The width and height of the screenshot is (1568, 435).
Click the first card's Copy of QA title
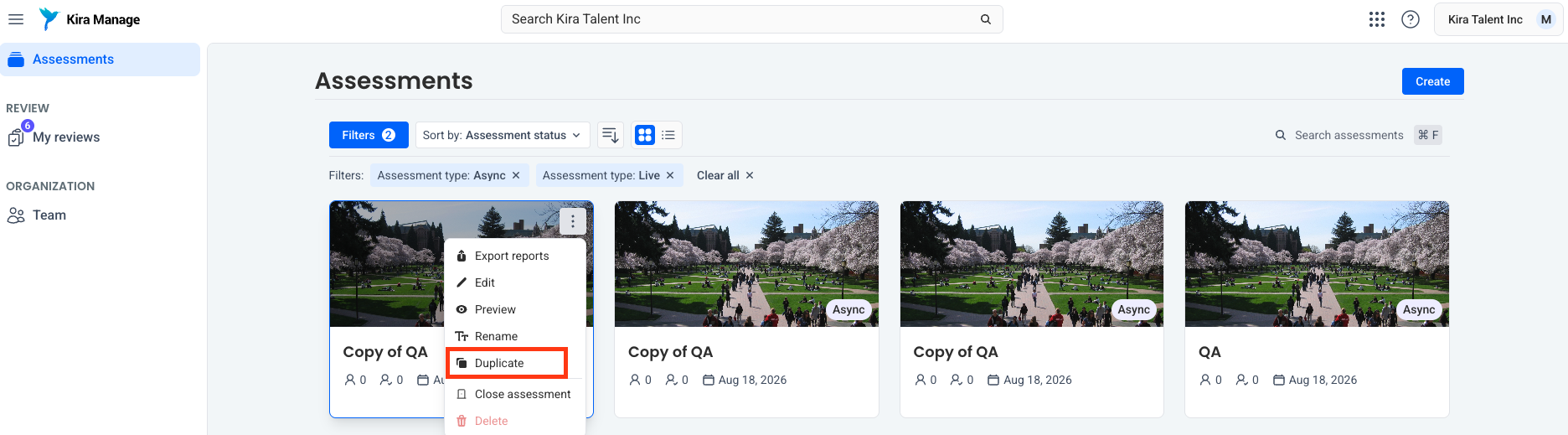pyautogui.click(x=385, y=352)
